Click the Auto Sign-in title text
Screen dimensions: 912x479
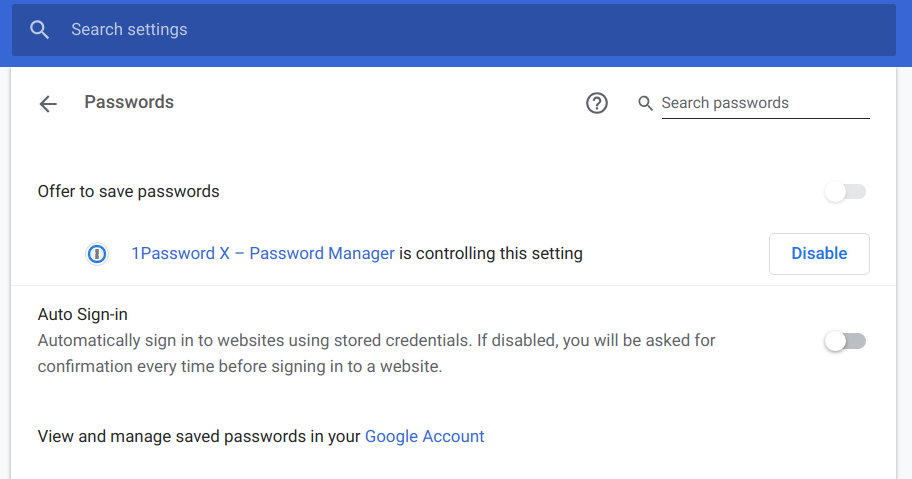coord(82,314)
